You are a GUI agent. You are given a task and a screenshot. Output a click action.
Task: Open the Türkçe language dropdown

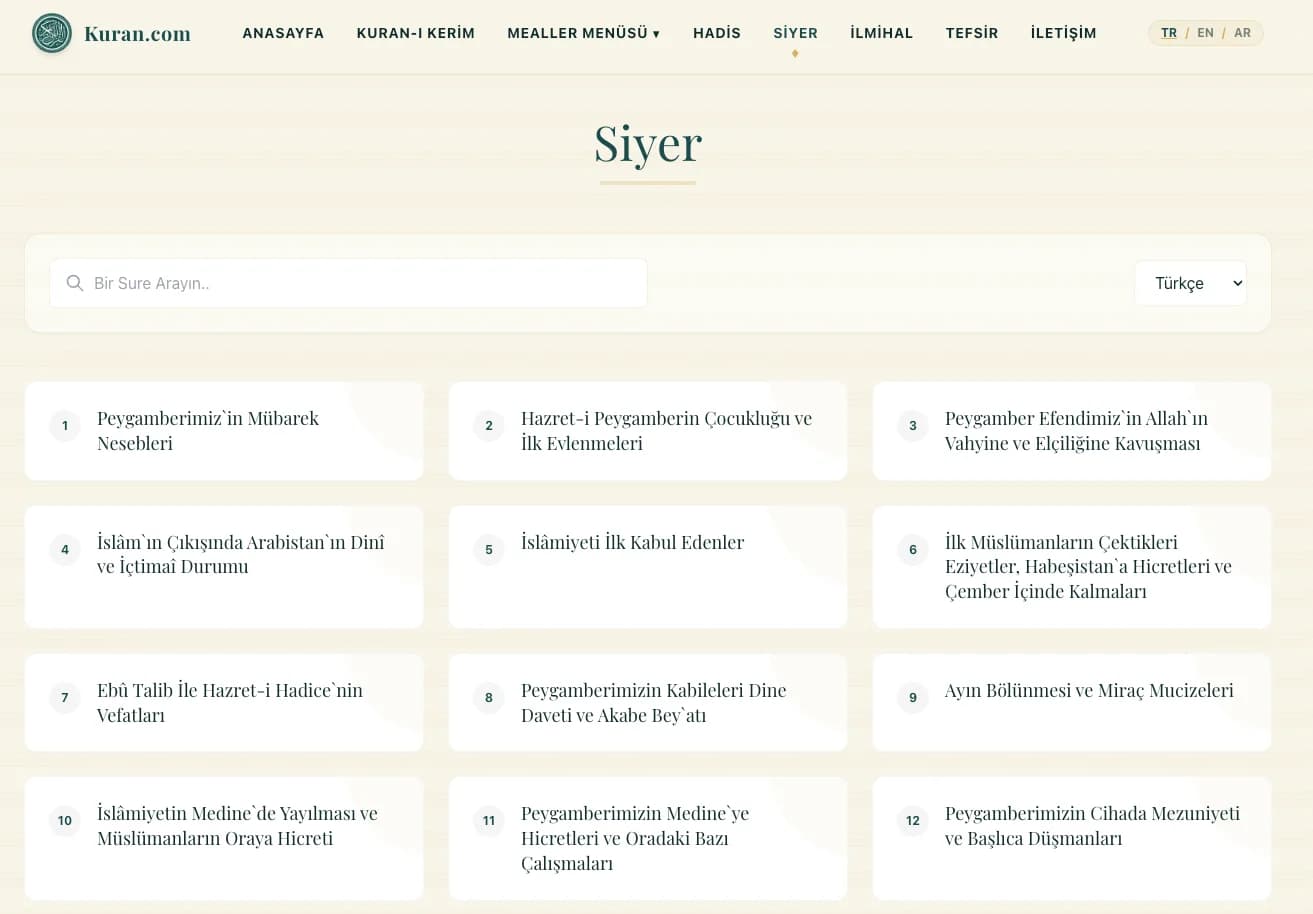1190,283
